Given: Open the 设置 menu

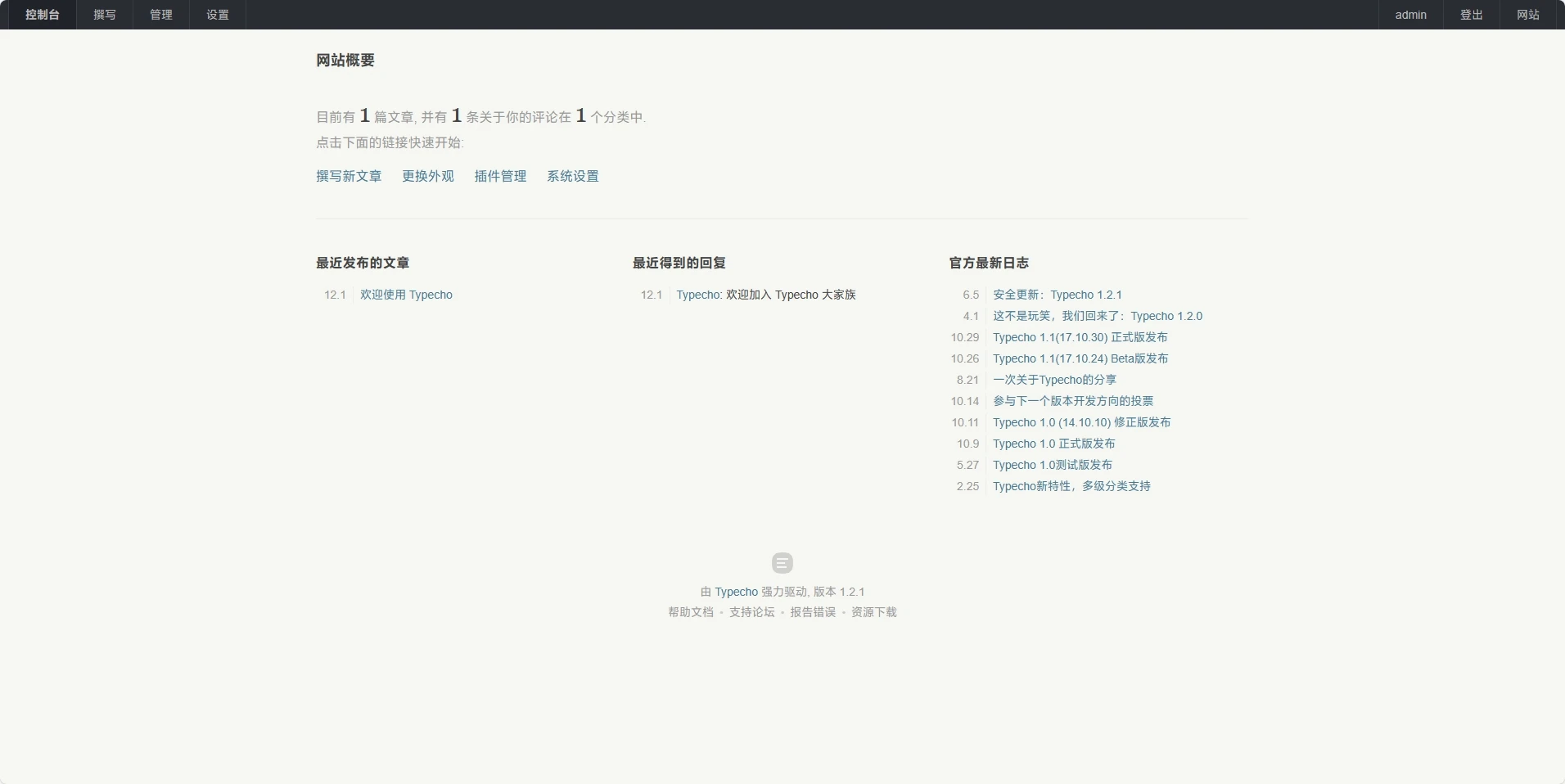Looking at the screenshot, I should [218, 15].
